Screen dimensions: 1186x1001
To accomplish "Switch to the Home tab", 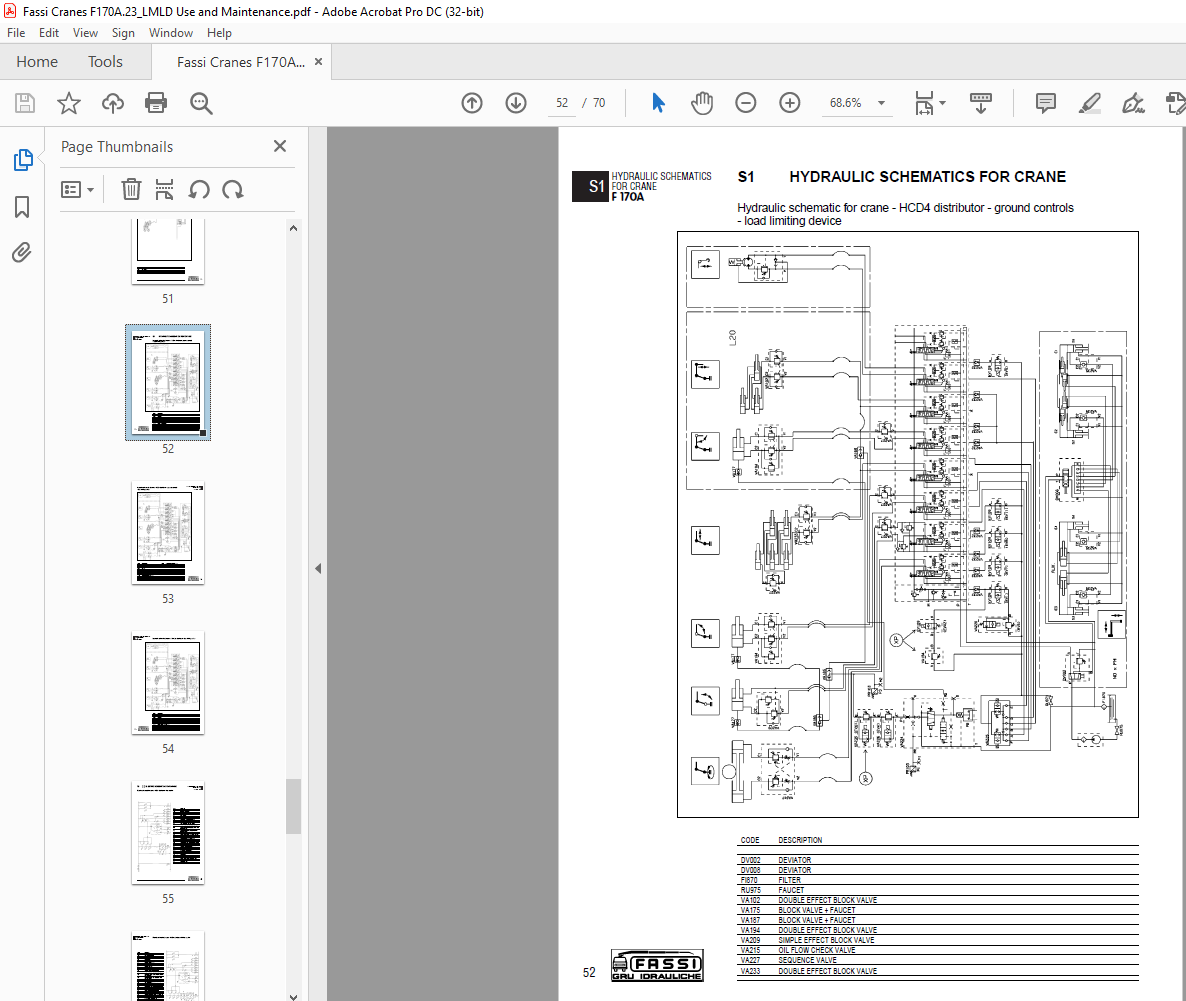I will click(37, 62).
